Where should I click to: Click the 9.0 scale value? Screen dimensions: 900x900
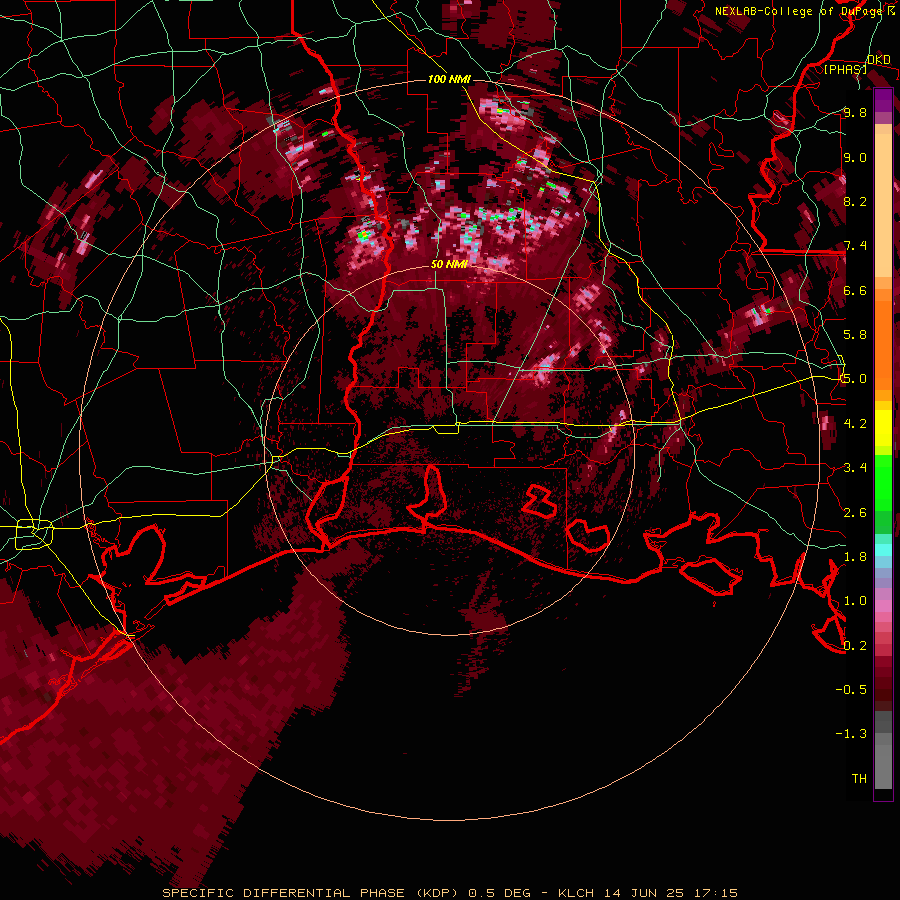(855, 157)
